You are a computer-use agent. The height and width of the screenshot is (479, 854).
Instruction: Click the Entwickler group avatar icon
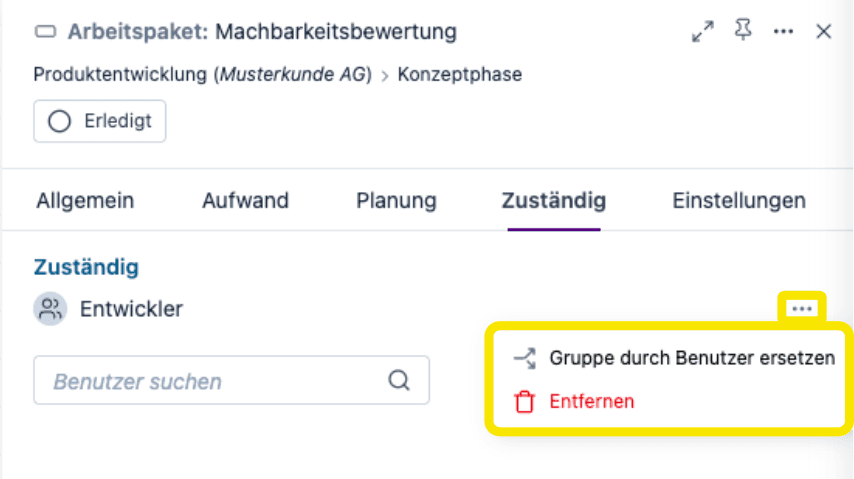click(50, 309)
